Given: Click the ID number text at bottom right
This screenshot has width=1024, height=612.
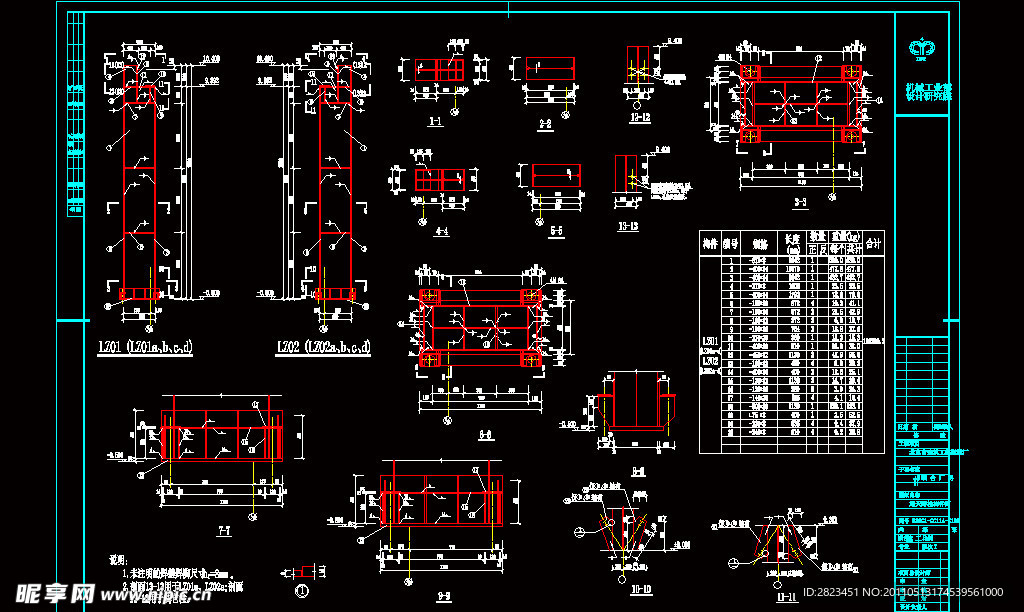Looking at the screenshot, I should (x=888, y=593).
